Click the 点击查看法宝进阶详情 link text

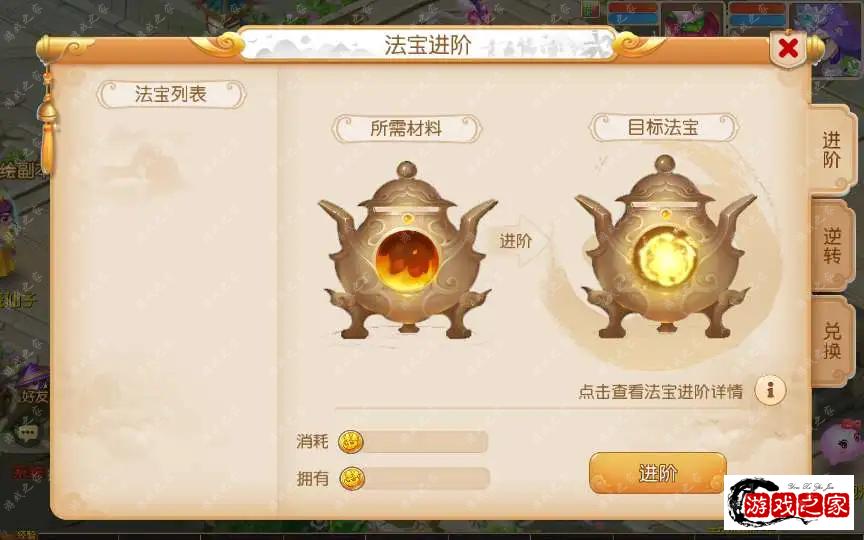click(661, 392)
